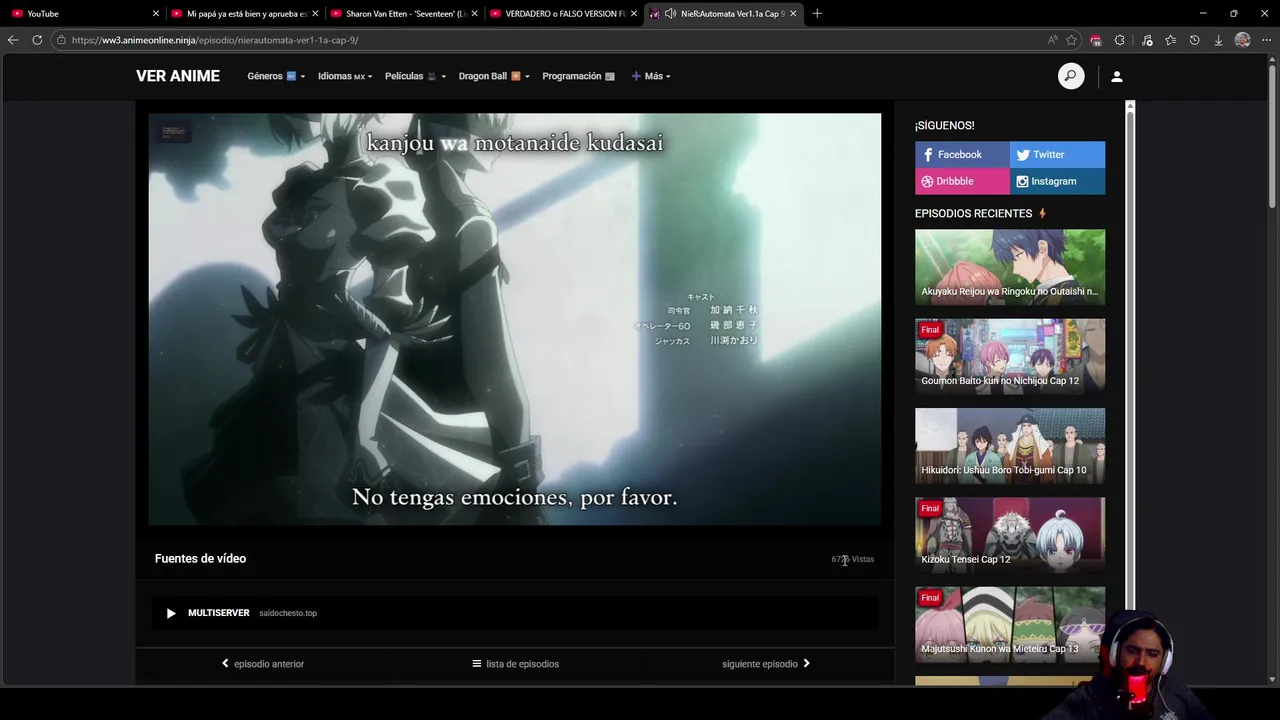Open Akuyaku Reijou wa Ringoku episode thumbnail
This screenshot has height=720, width=1280.
[1010, 267]
